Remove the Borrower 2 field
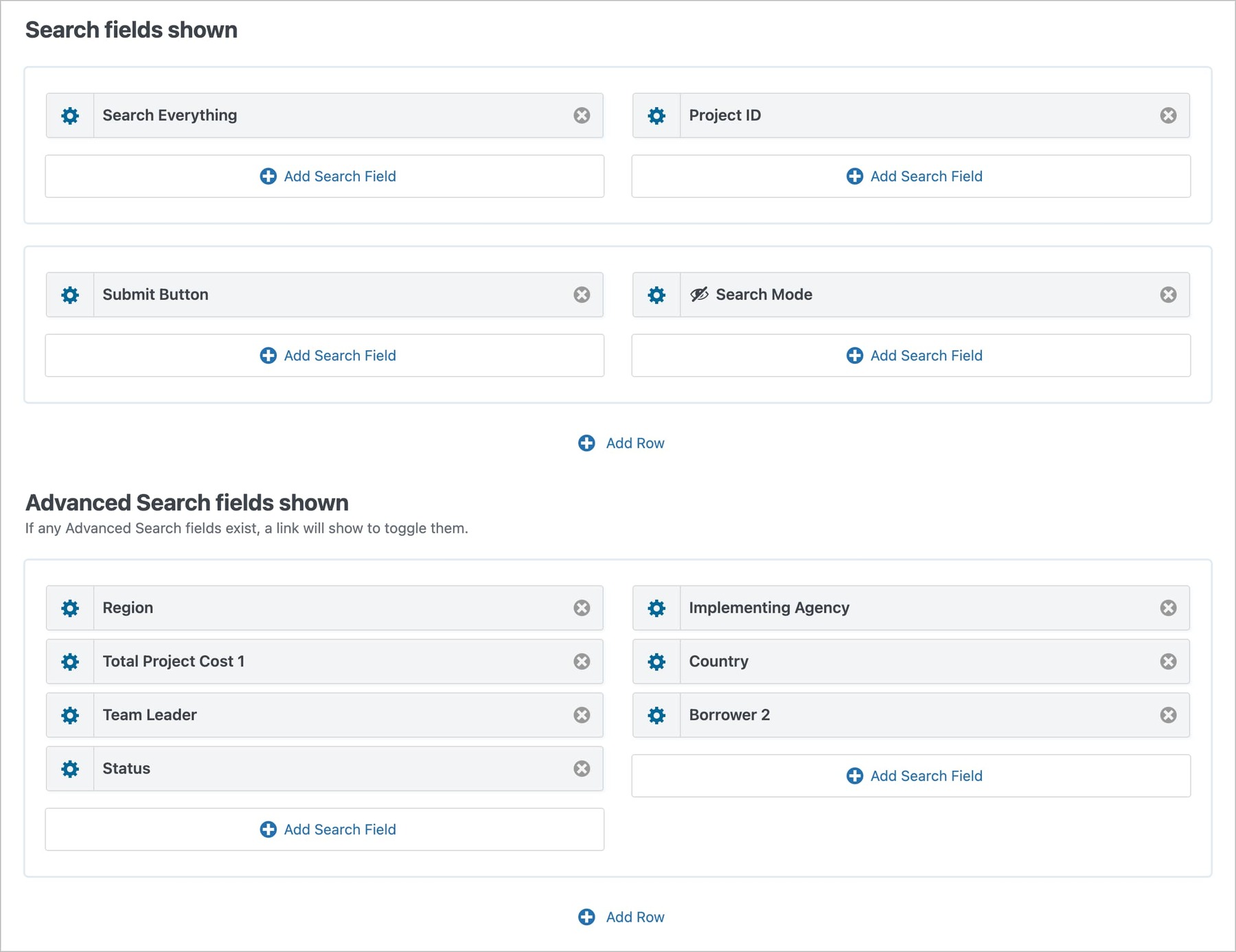This screenshot has width=1236, height=952. pos(1168,715)
